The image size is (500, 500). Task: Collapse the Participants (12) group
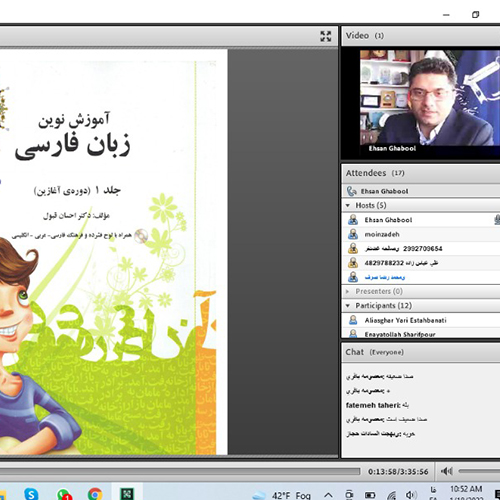coord(348,306)
